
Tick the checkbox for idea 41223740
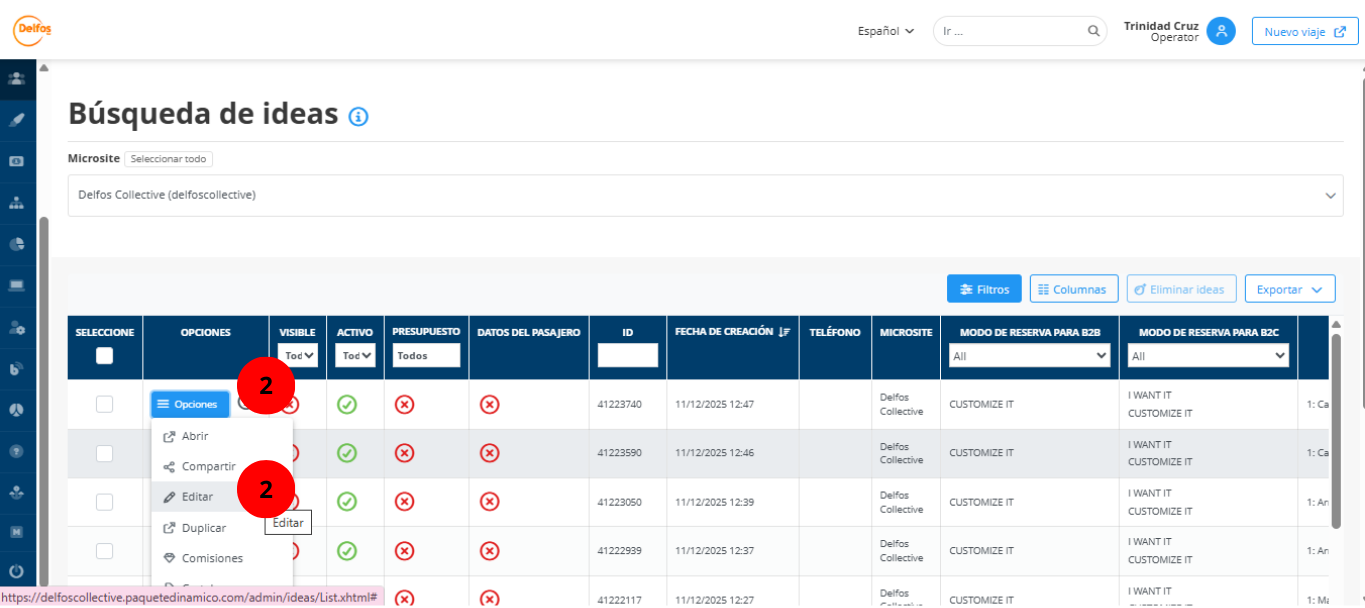104,404
